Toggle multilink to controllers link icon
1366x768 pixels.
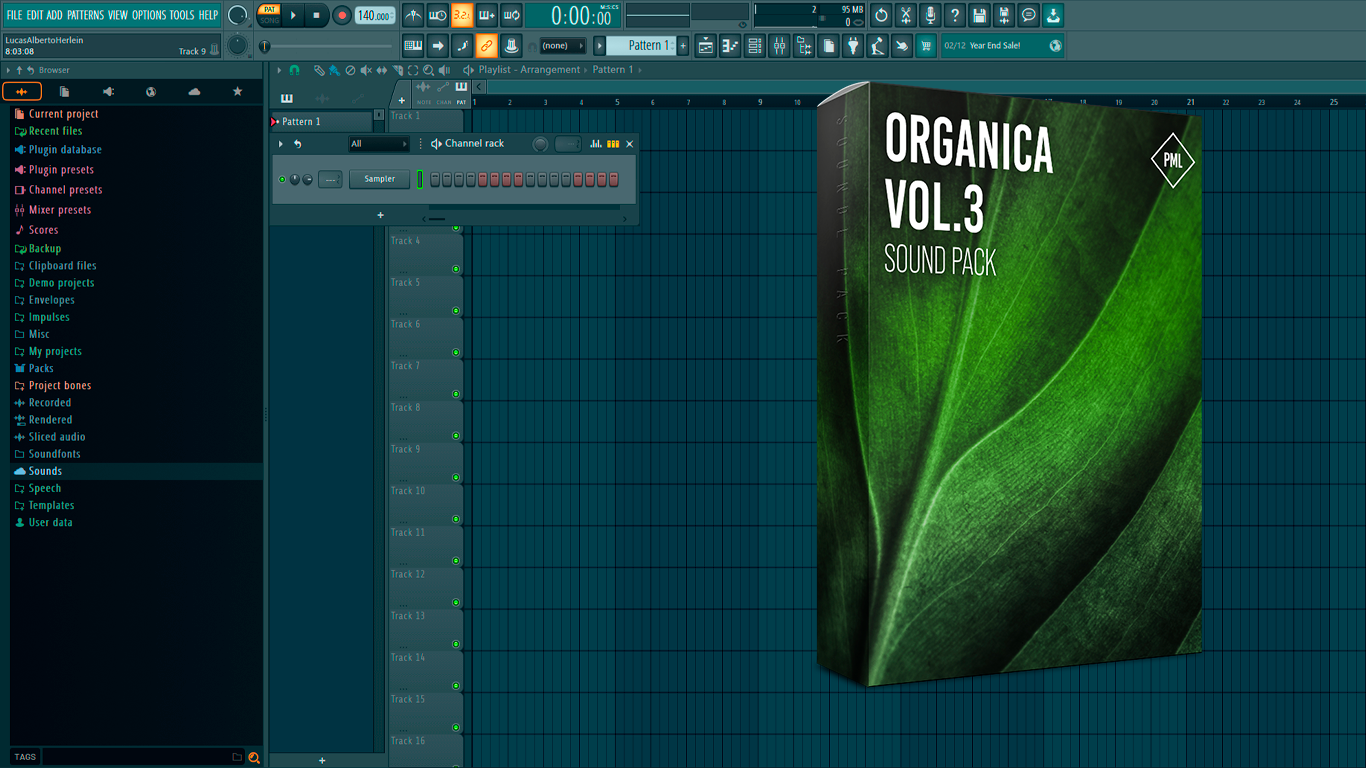[487, 45]
